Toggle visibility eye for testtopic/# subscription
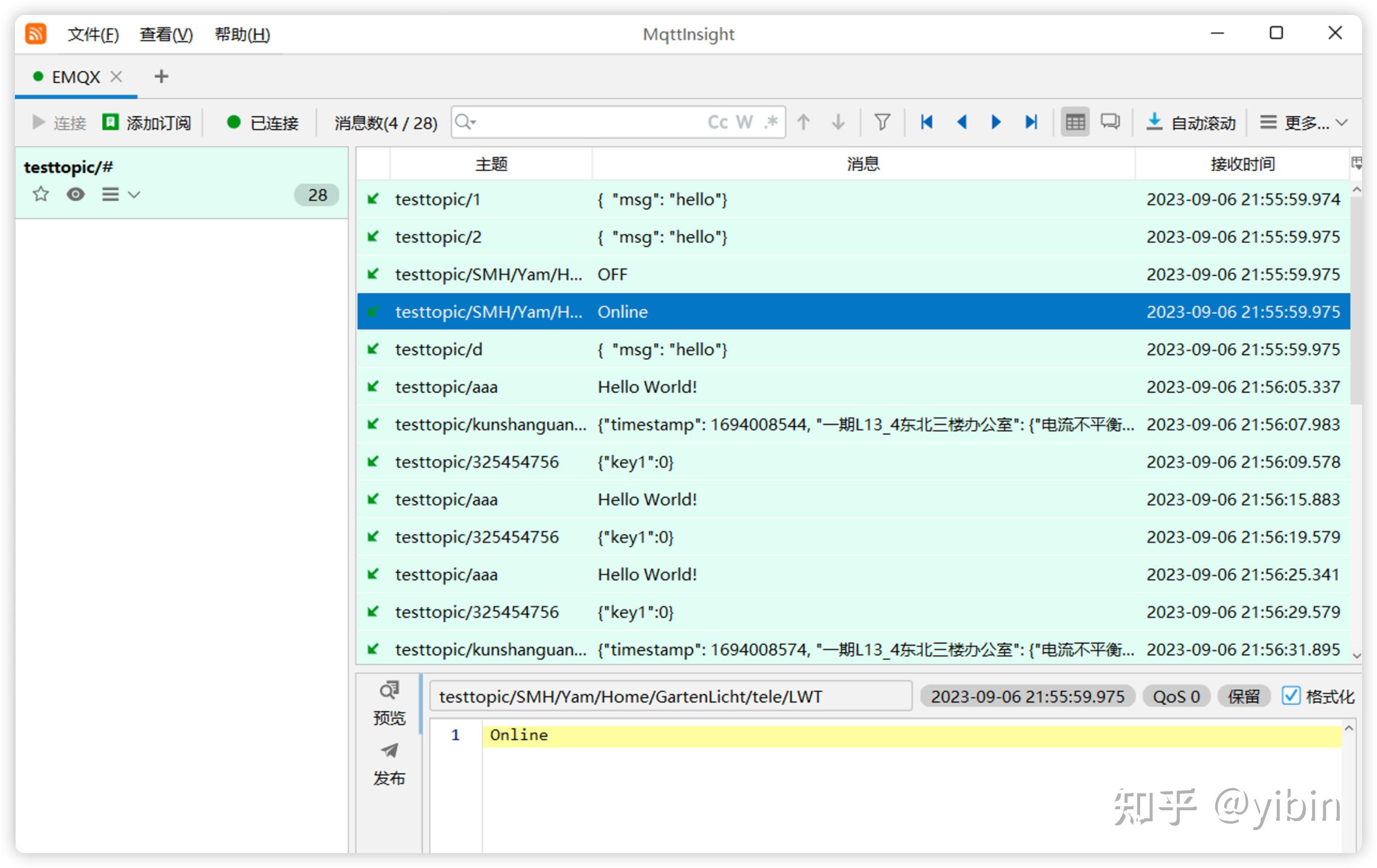This screenshot has width=1377, height=868. 76,195
